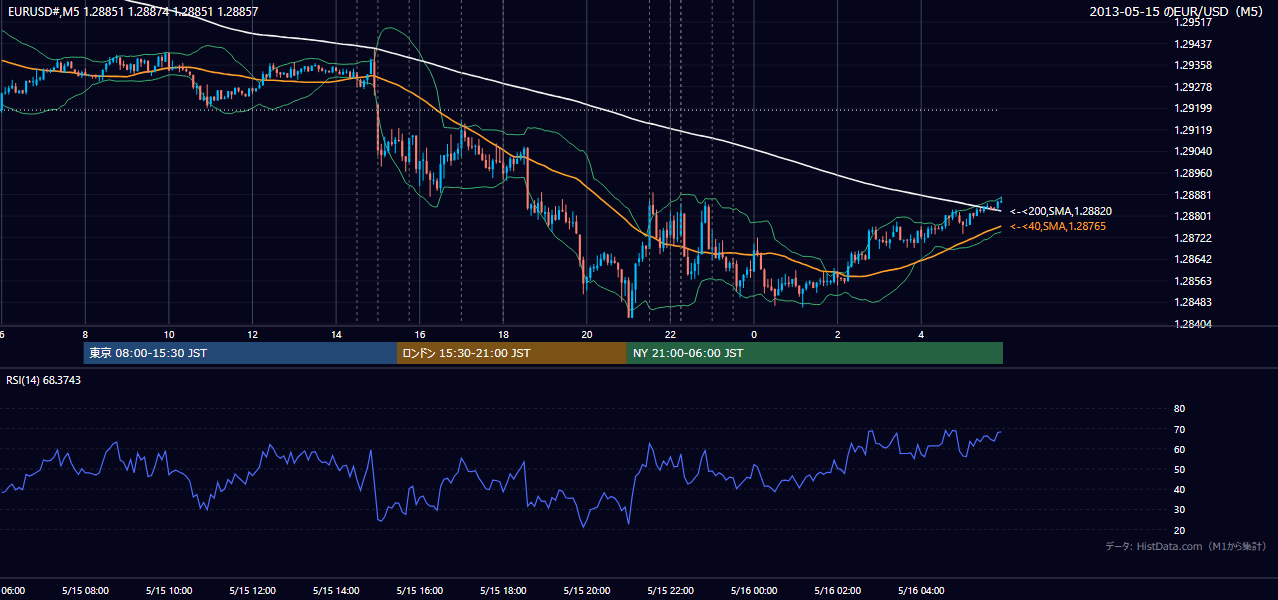Click price axis label 1.28483

1193,303
